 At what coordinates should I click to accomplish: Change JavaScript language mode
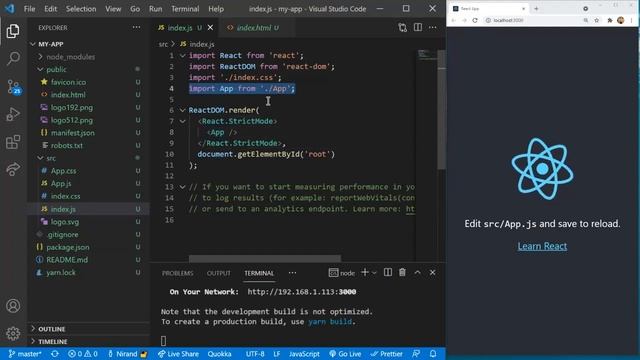coord(304,354)
